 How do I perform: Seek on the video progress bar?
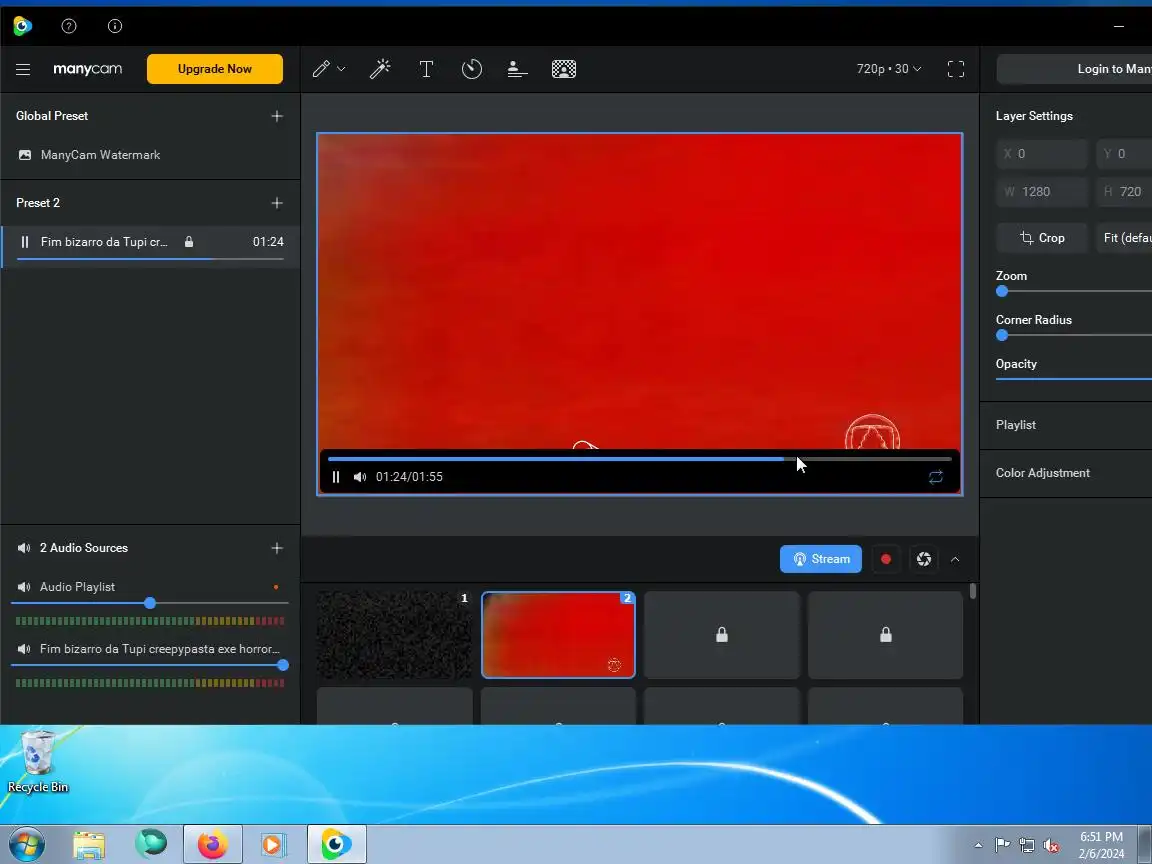point(639,458)
